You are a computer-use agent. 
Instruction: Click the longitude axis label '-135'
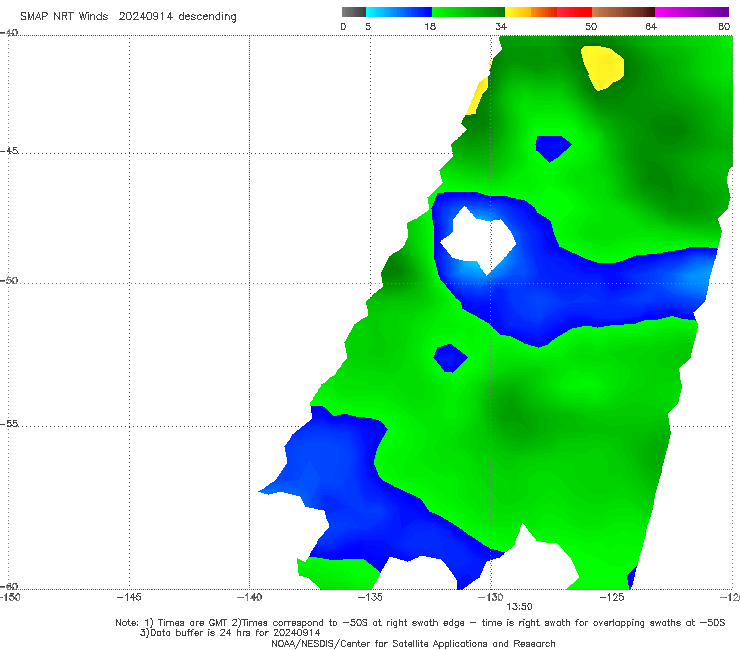370,597
